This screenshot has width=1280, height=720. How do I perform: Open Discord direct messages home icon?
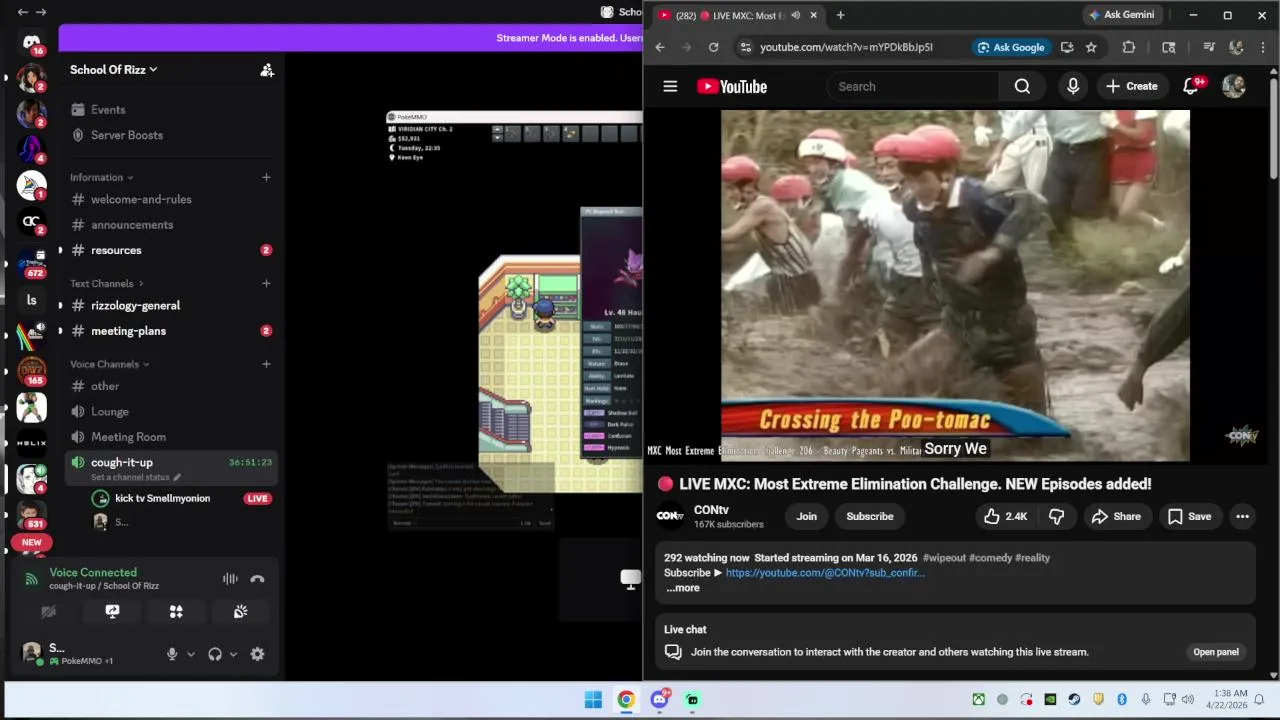[31, 42]
